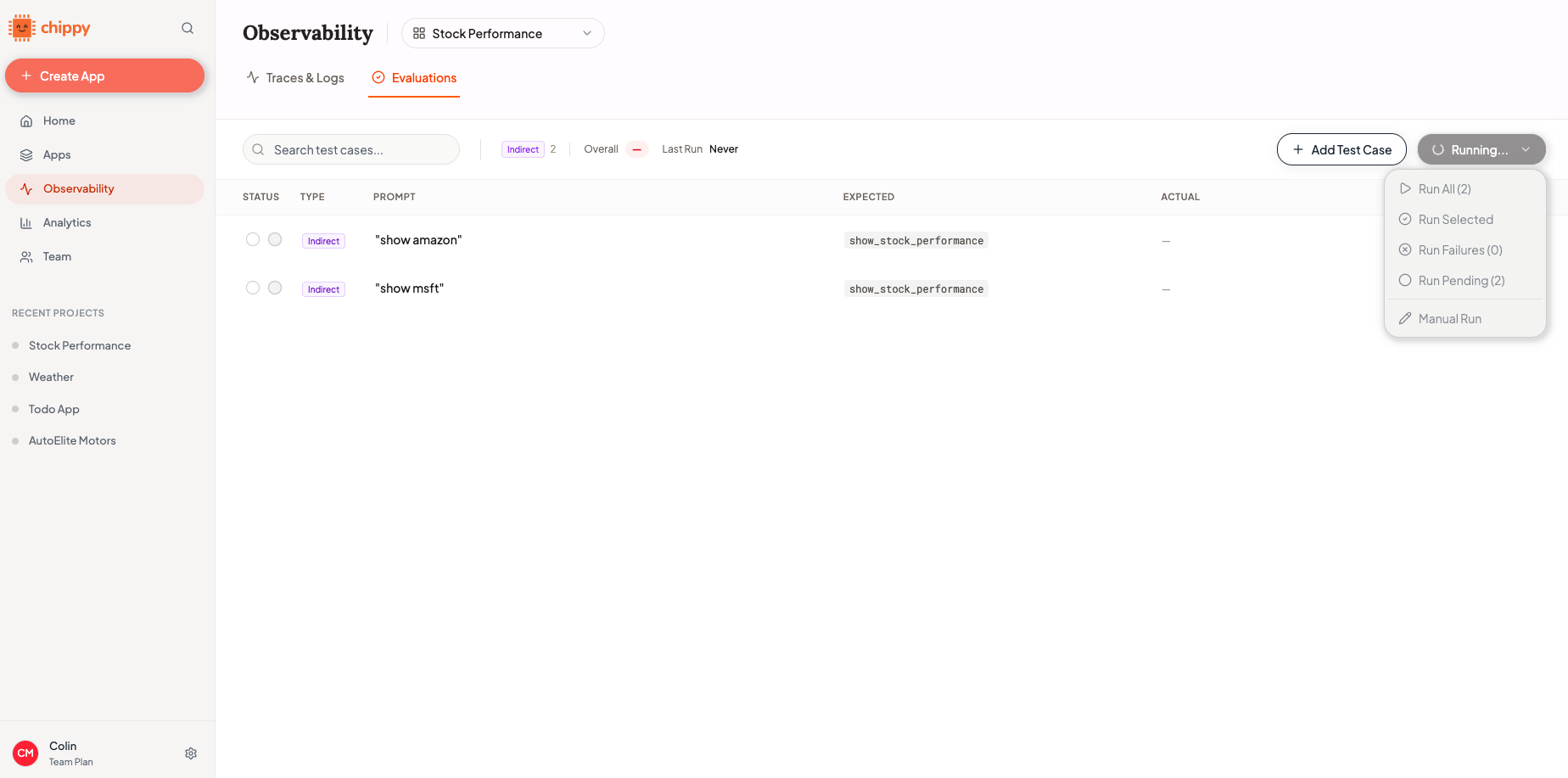The width and height of the screenshot is (1568, 778).
Task: Select Observability in the sidebar
Action: pos(105,189)
